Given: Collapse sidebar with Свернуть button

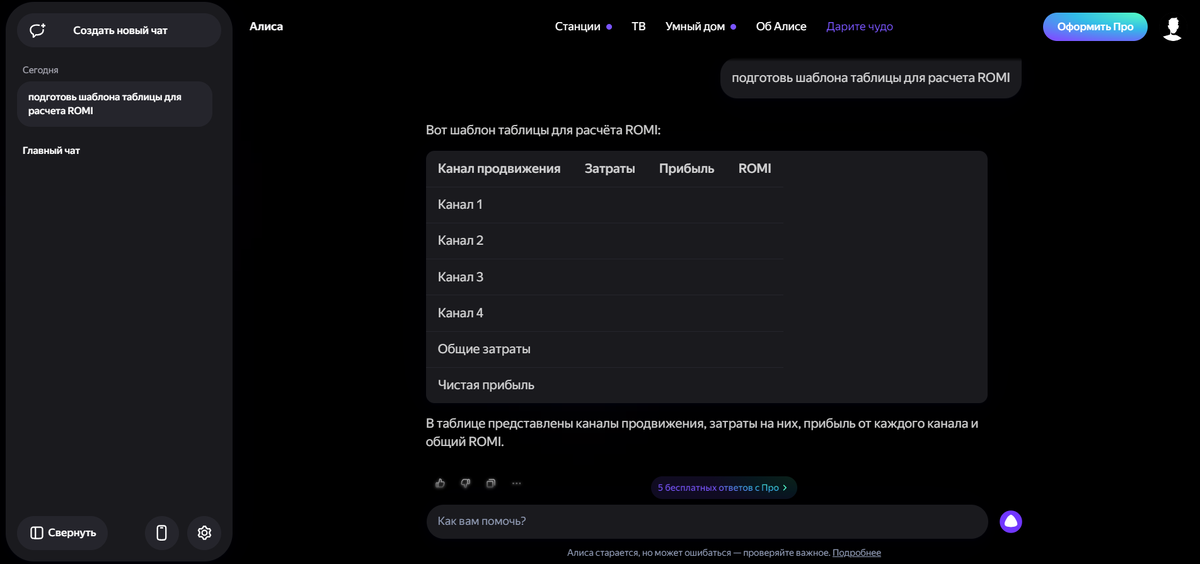Looking at the screenshot, I should click(63, 533).
